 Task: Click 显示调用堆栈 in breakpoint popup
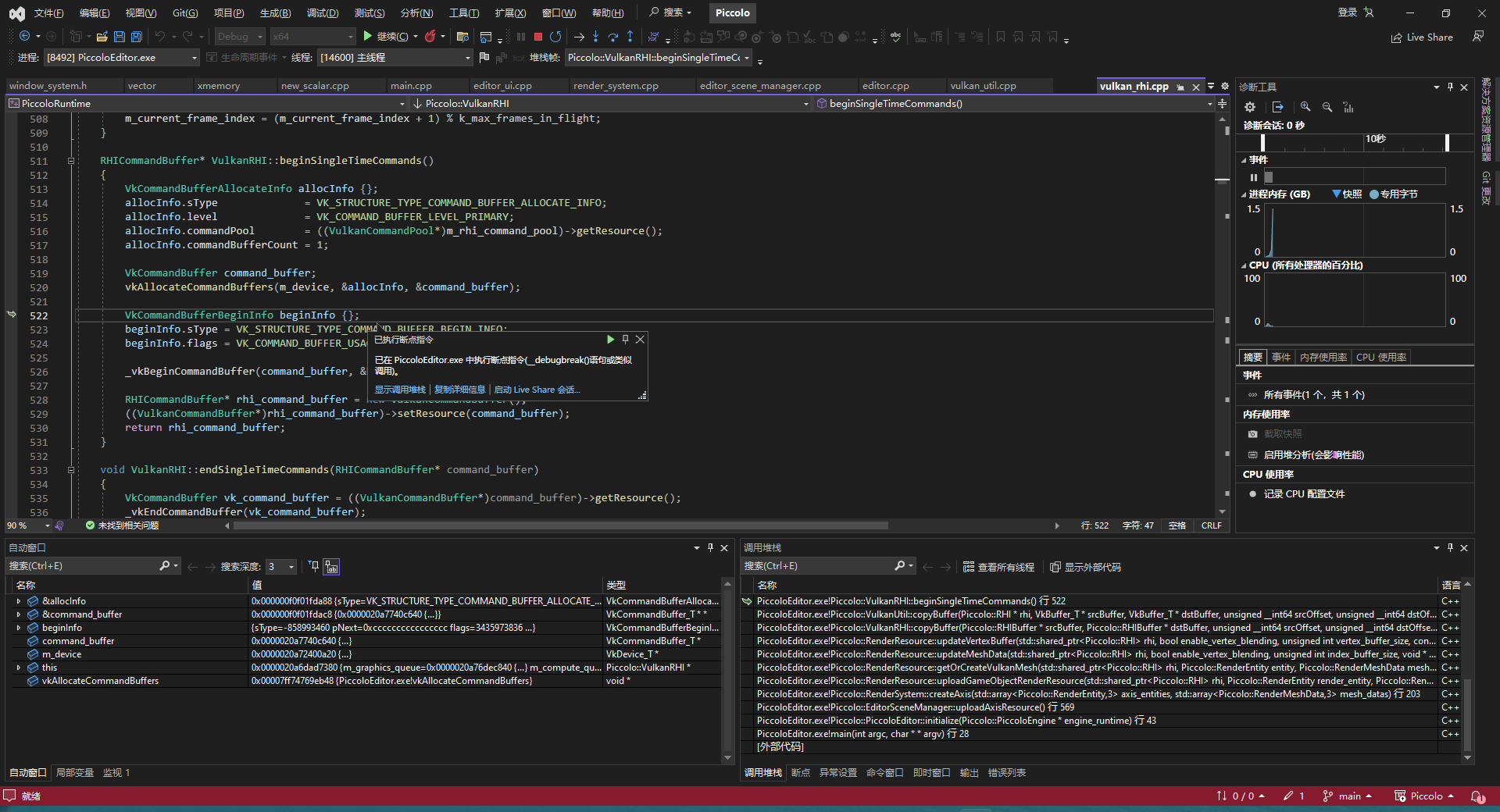pyautogui.click(x=401, y=390)
